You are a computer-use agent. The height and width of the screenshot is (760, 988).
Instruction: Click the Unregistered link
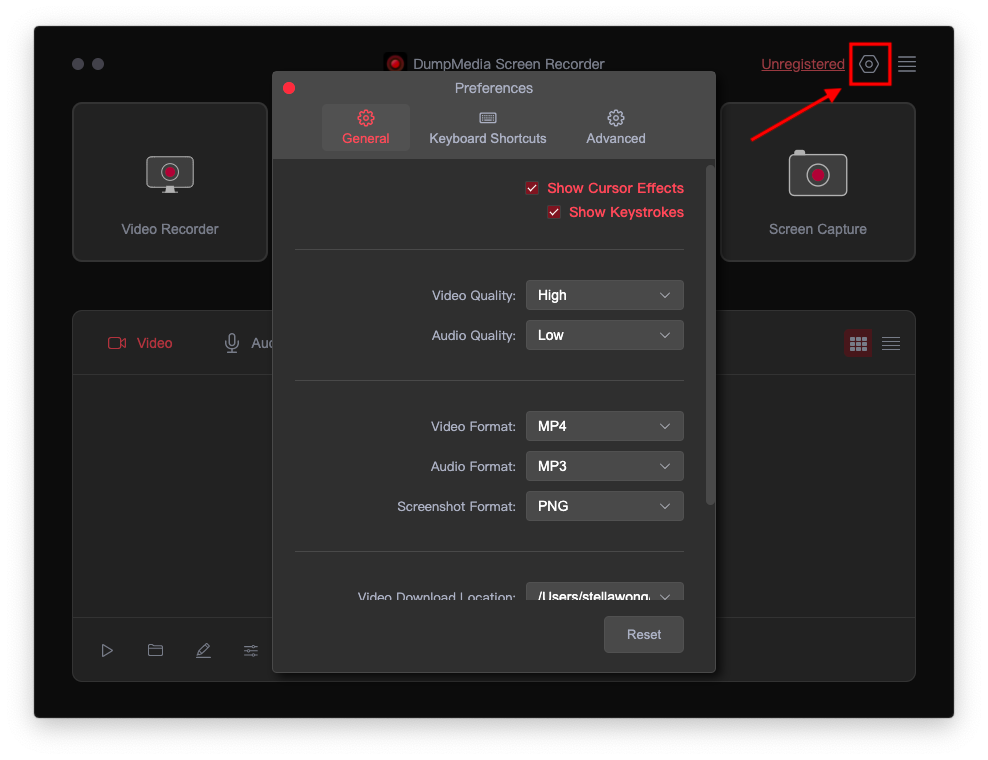[803, 64]
